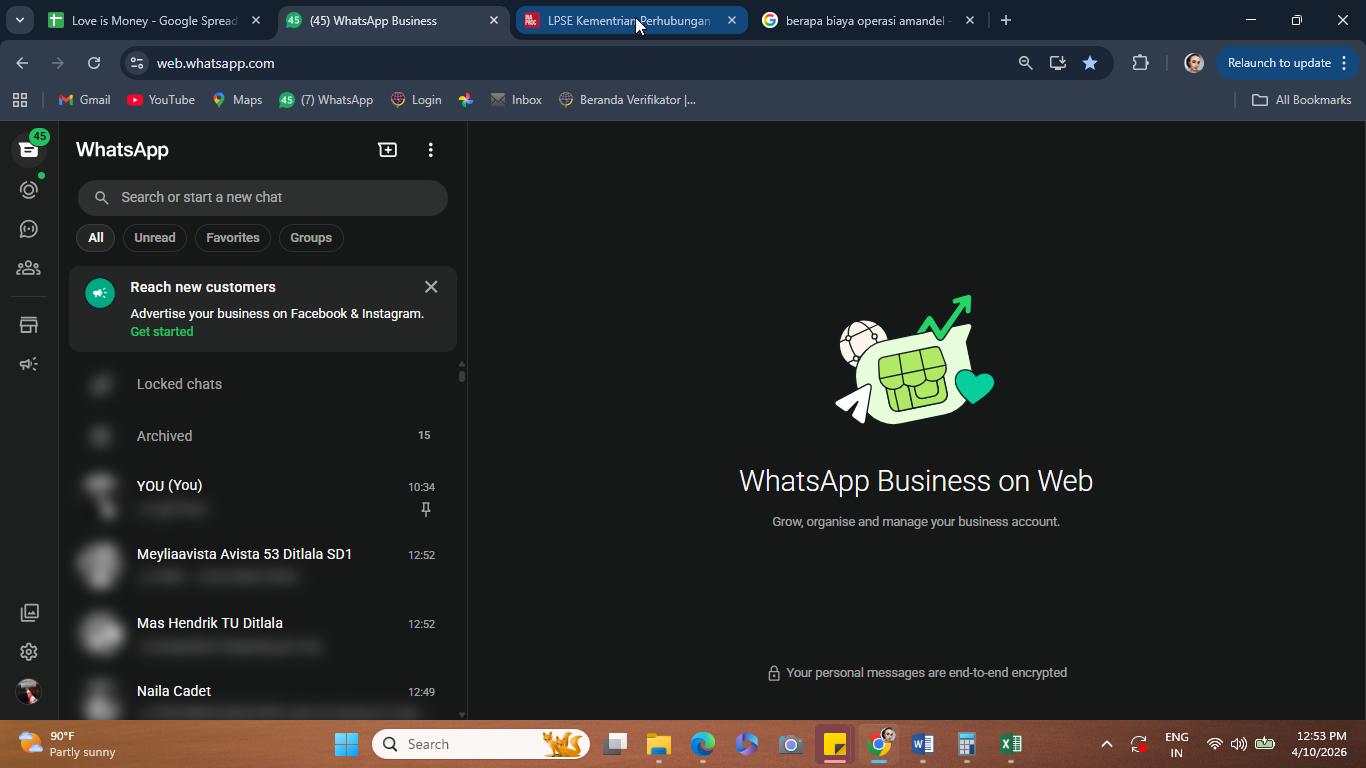The height and width of the screenshot is (768, 1366).
Task: Go back to the previous page
Action: (22, 63)
